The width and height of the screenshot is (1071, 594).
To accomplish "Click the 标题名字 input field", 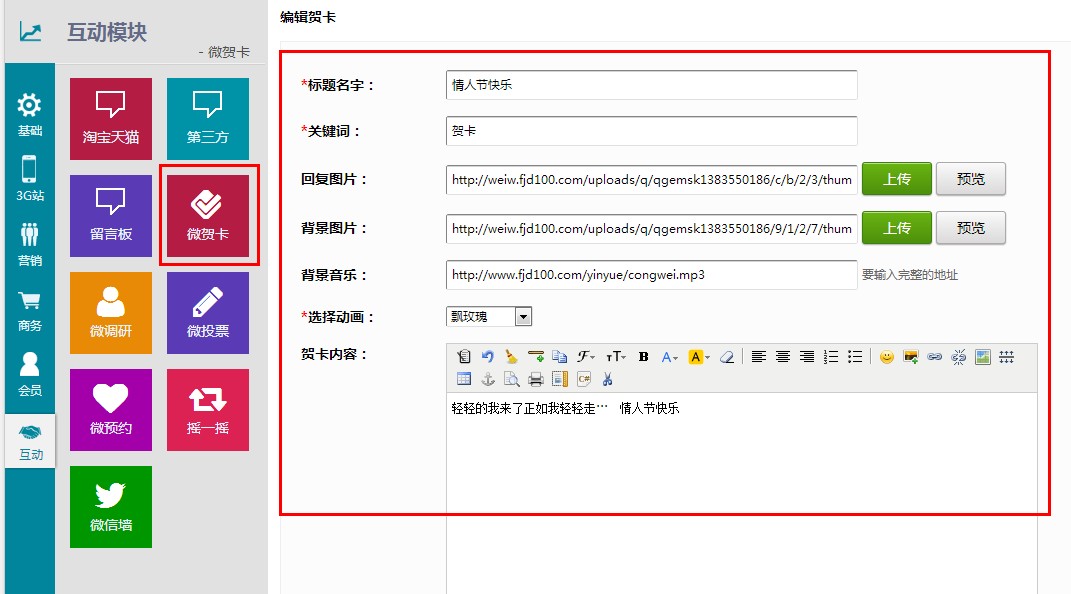I will pos(652,85).
